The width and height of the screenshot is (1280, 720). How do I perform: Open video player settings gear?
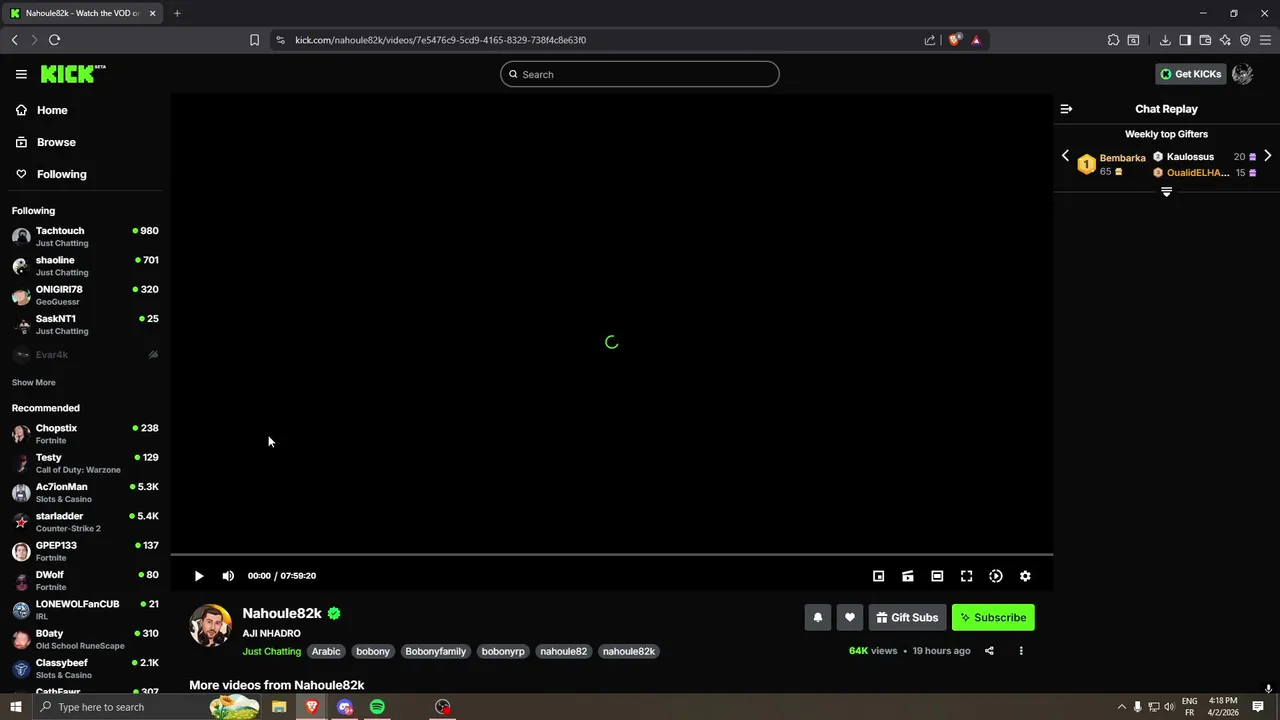pos(1025,576)
